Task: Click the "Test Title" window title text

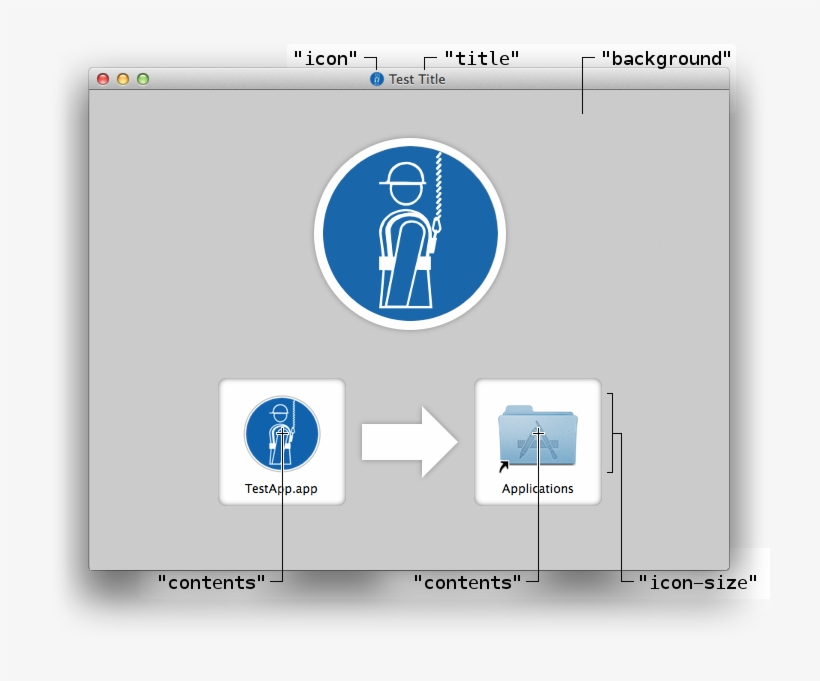Action: point(417,79)
